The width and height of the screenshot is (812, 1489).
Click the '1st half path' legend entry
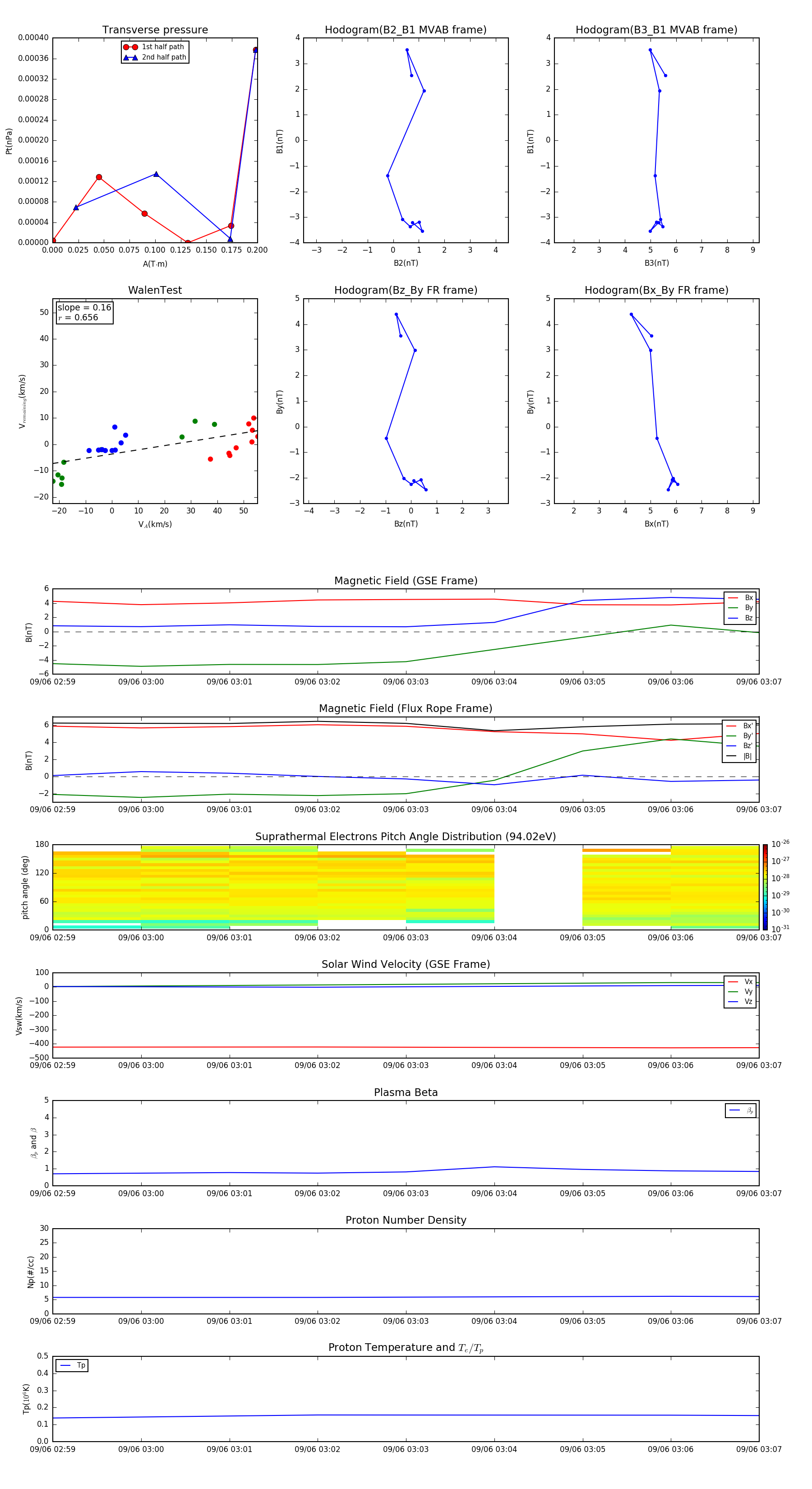[x=154, y=47]
